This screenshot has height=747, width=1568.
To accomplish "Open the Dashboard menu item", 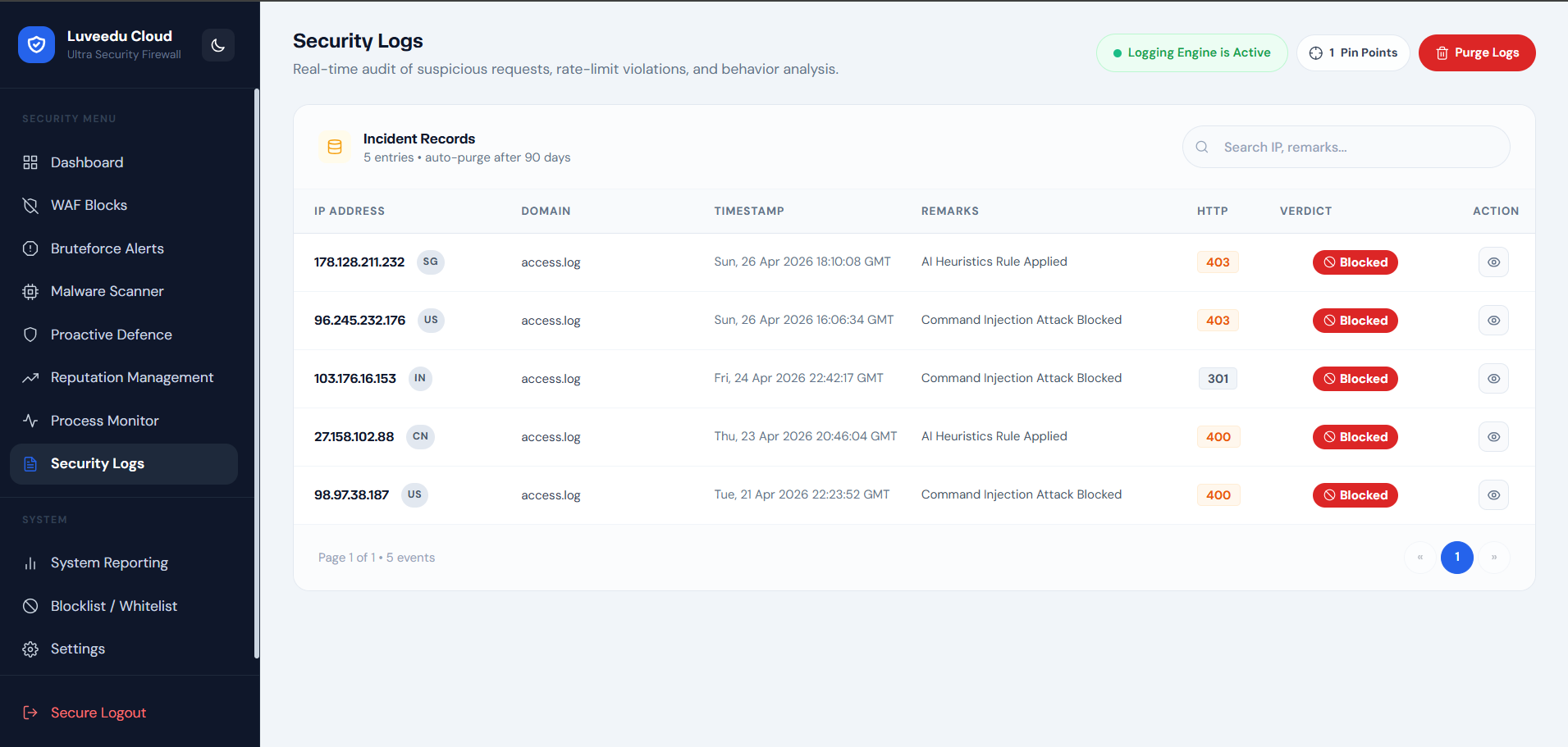I will click(x=86, y=162).
